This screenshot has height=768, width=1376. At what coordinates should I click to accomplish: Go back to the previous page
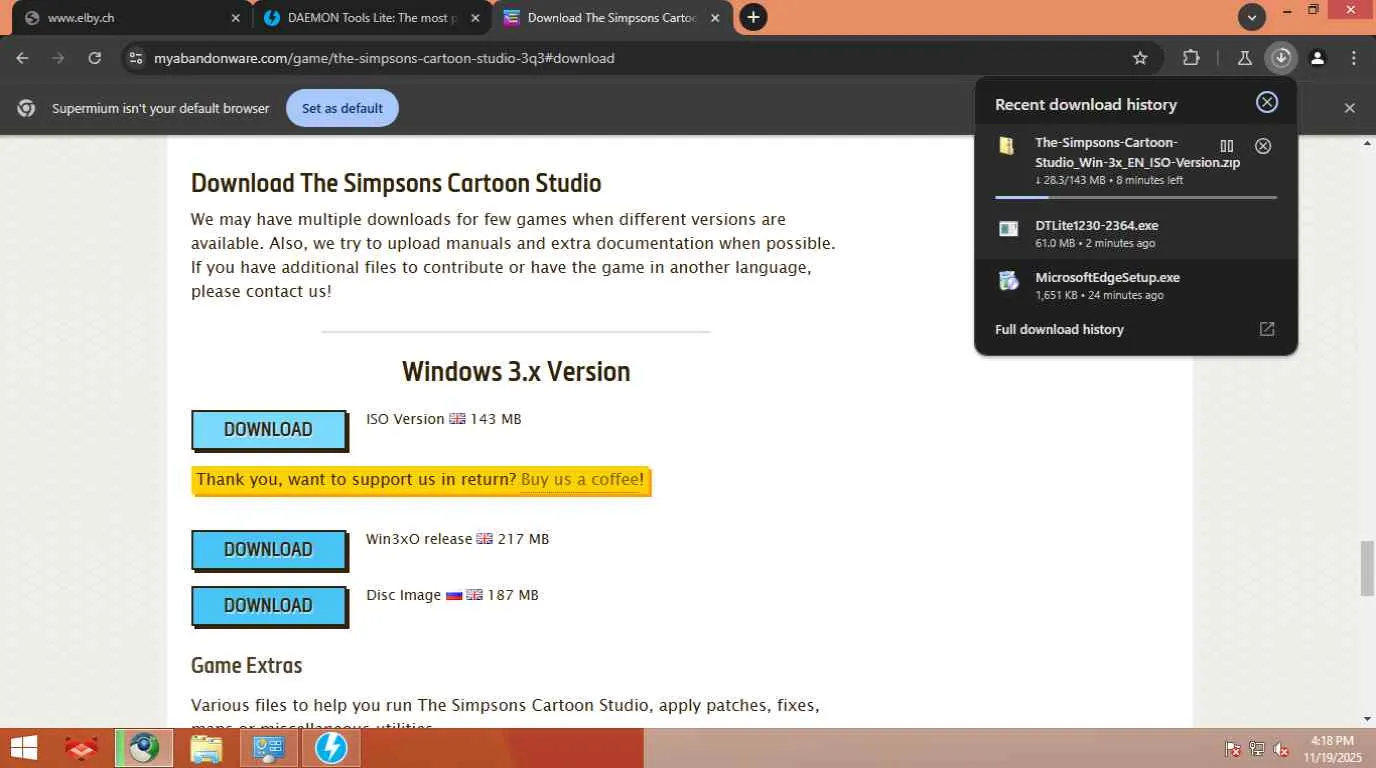coord(22,58)
